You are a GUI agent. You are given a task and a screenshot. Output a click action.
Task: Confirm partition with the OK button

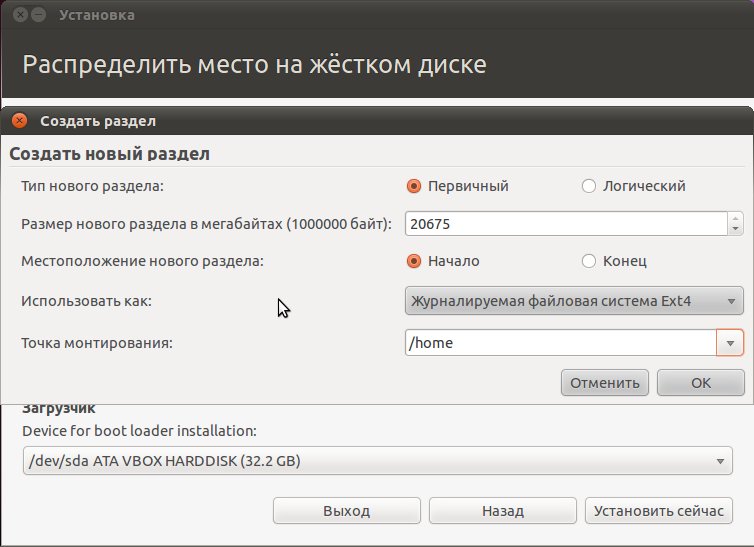click(x=701, y=383)
